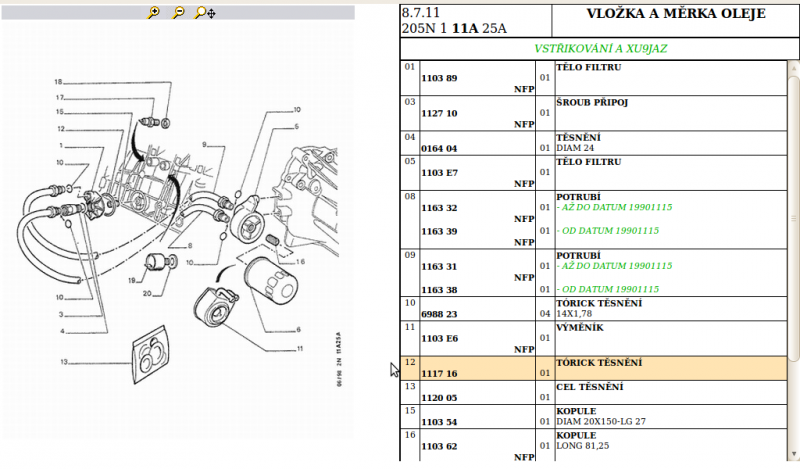Image resolution: width=800 pixels, height=469 pixels.
Task: Open part number 1103 89
Action: 439,78
